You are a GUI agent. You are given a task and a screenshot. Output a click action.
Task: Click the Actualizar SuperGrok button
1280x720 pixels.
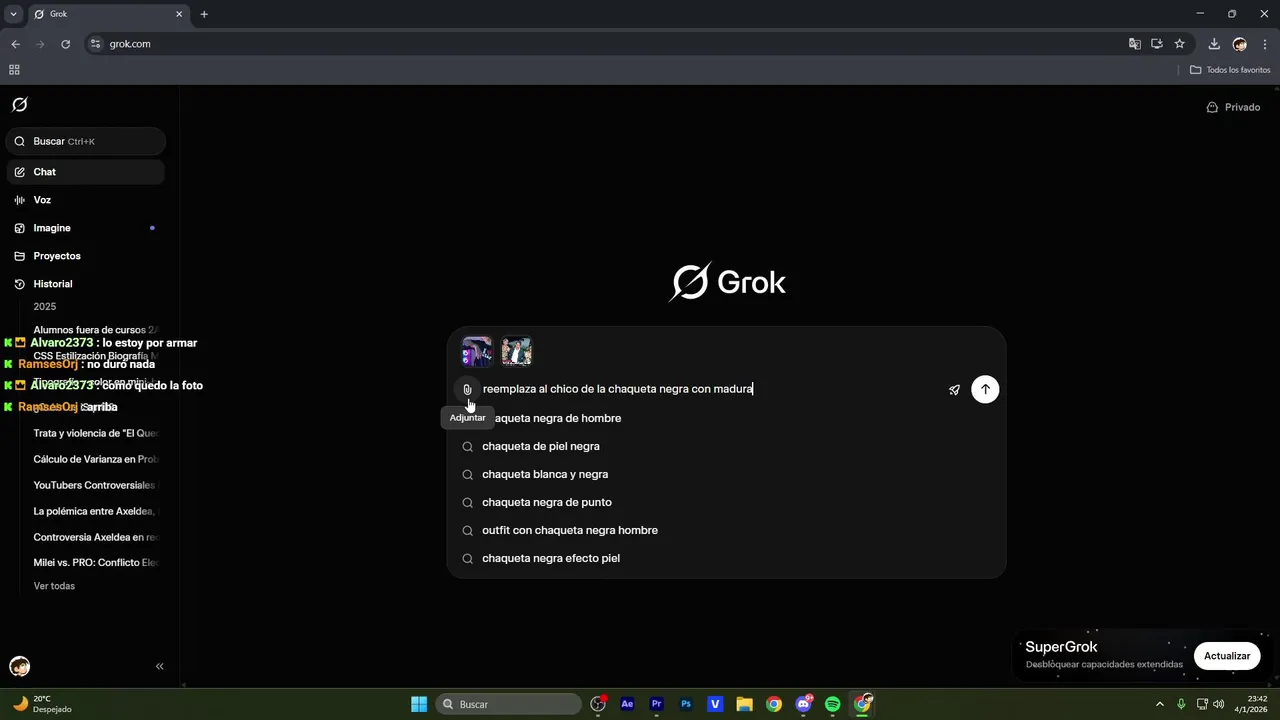point(1227,656)
